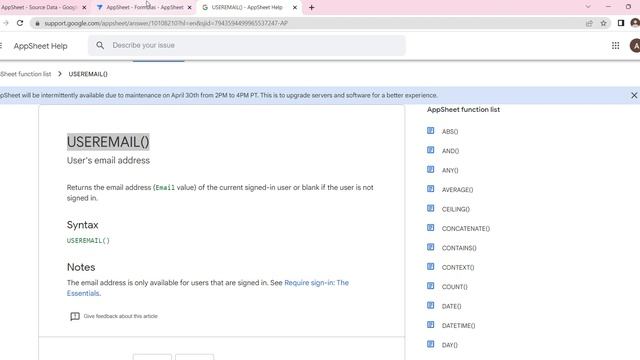
Task: Click the Email code value in description
Action: (165, 188)
